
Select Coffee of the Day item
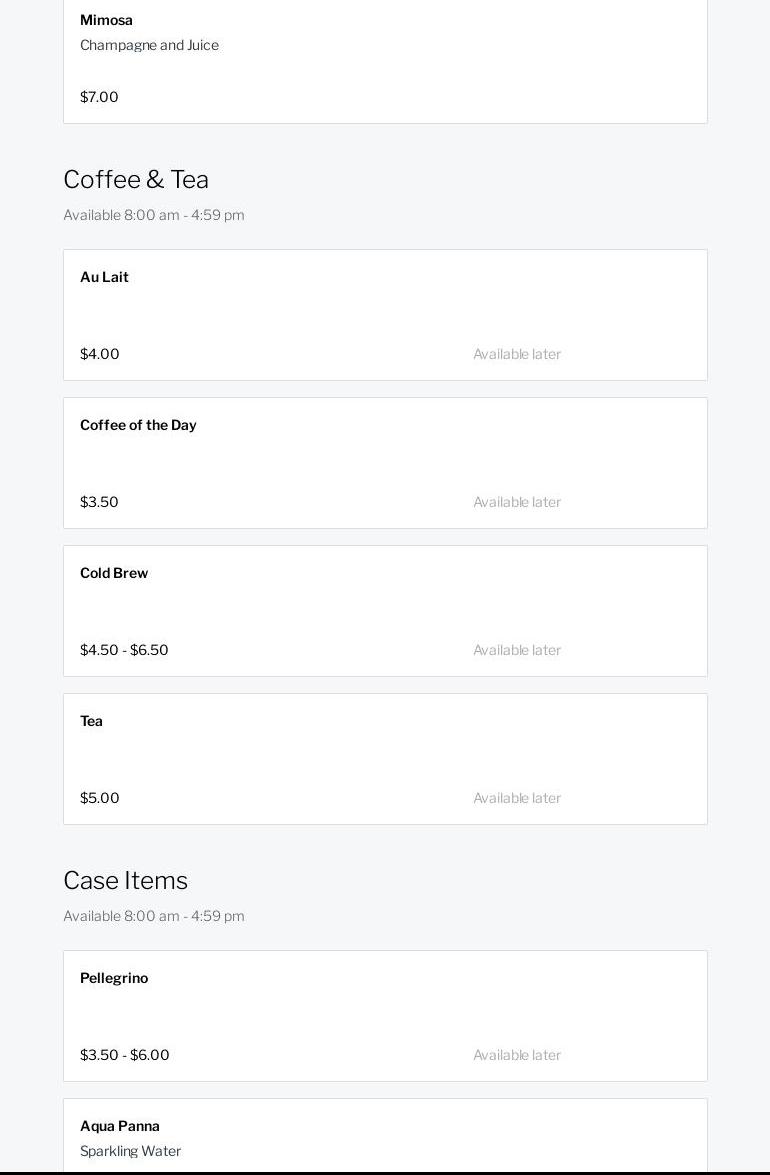click(x=138, y=425)
